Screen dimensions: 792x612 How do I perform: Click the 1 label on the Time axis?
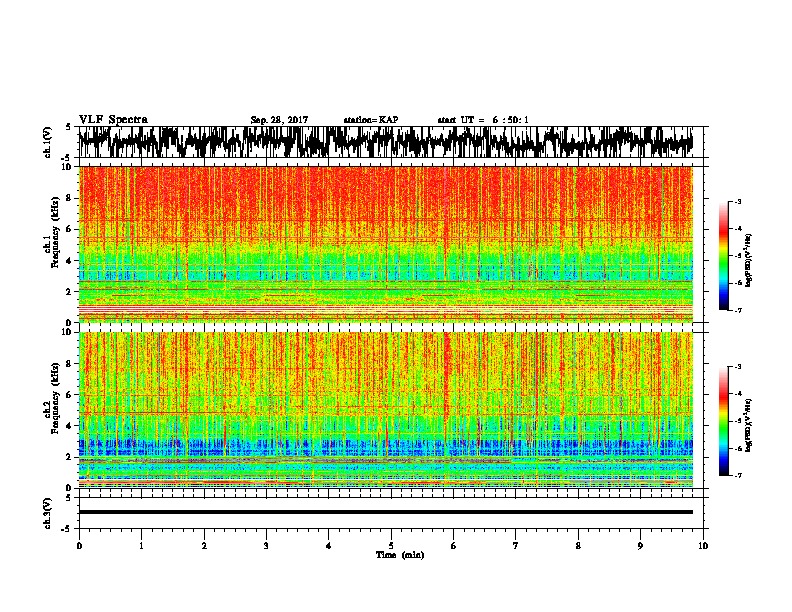coord(141,546)
